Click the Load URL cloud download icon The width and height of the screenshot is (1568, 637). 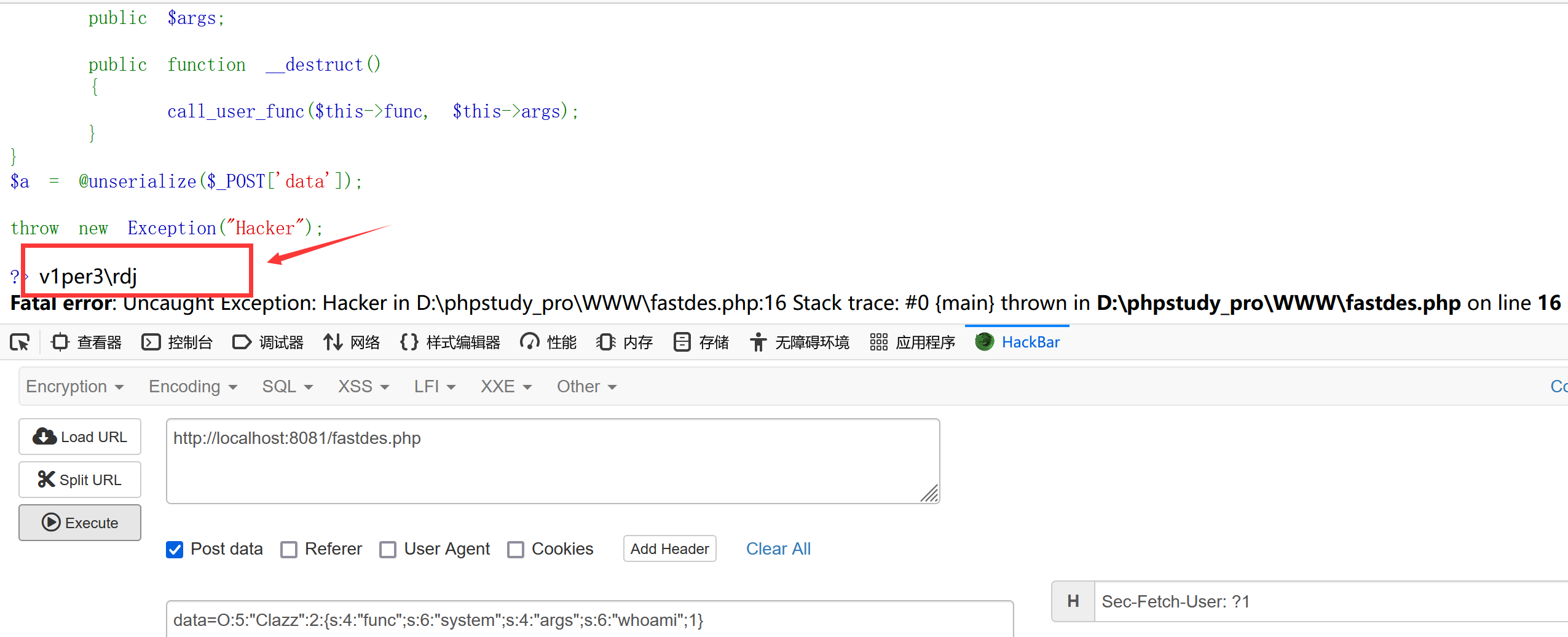[x=44, y=437]
